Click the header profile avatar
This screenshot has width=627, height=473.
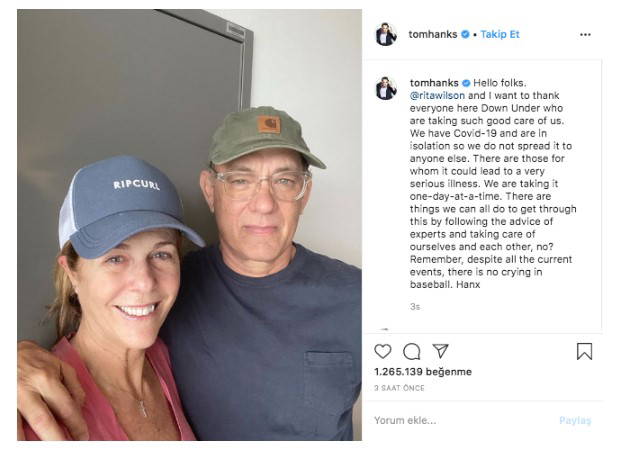point(385,34)
